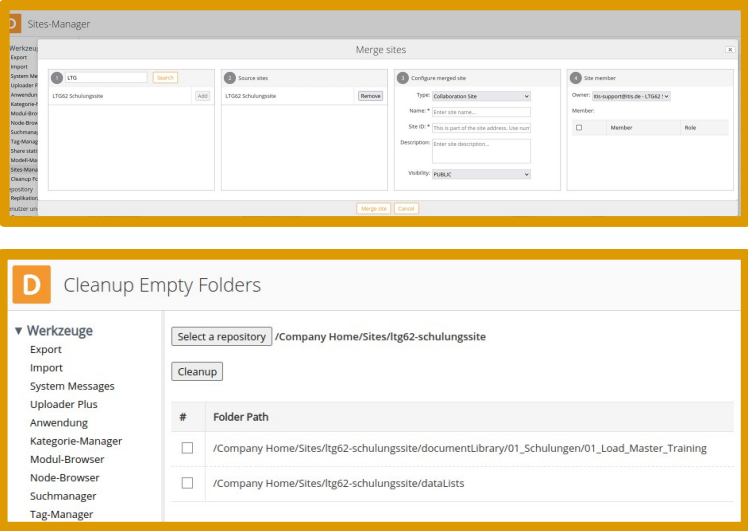Click the site Name input field
This screenshot has width=748, height=531.
481,112
